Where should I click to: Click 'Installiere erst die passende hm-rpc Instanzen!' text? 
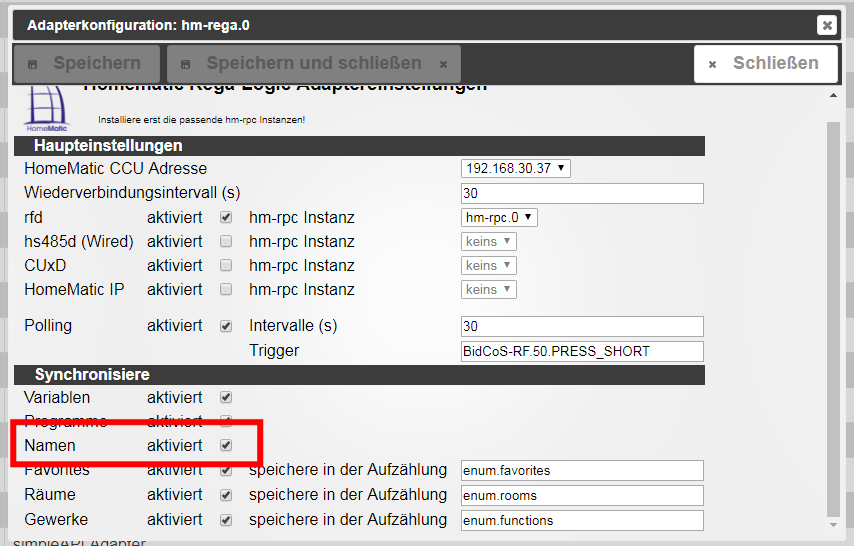point(202,120)
